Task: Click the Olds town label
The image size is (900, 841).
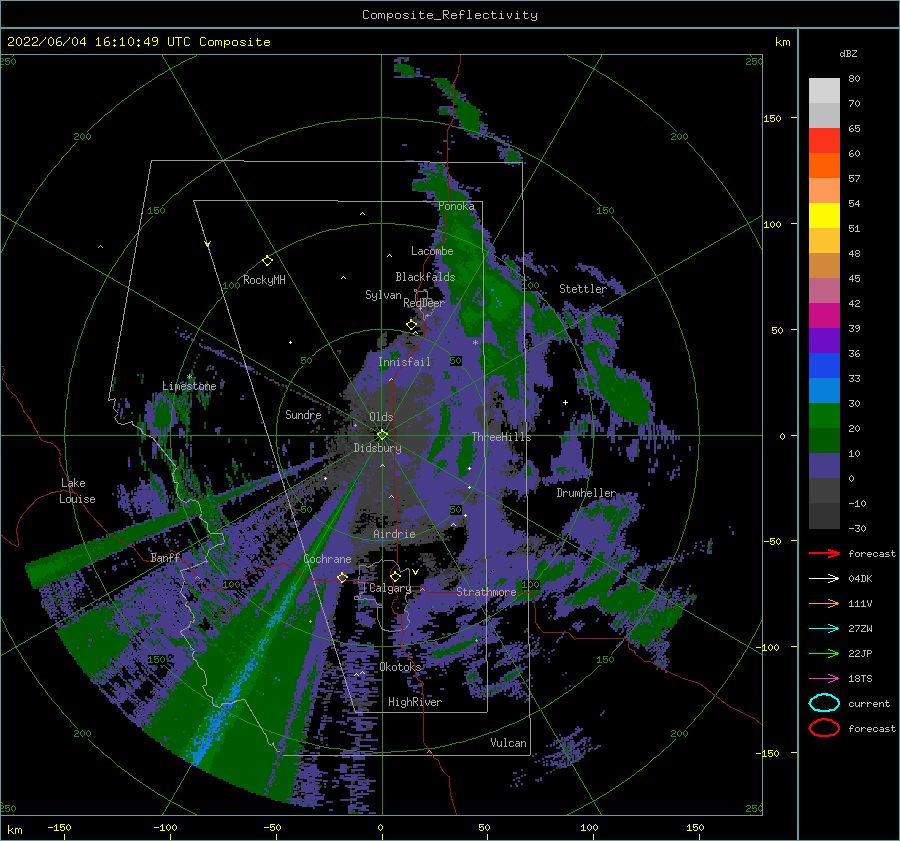Action: point(381,417)
